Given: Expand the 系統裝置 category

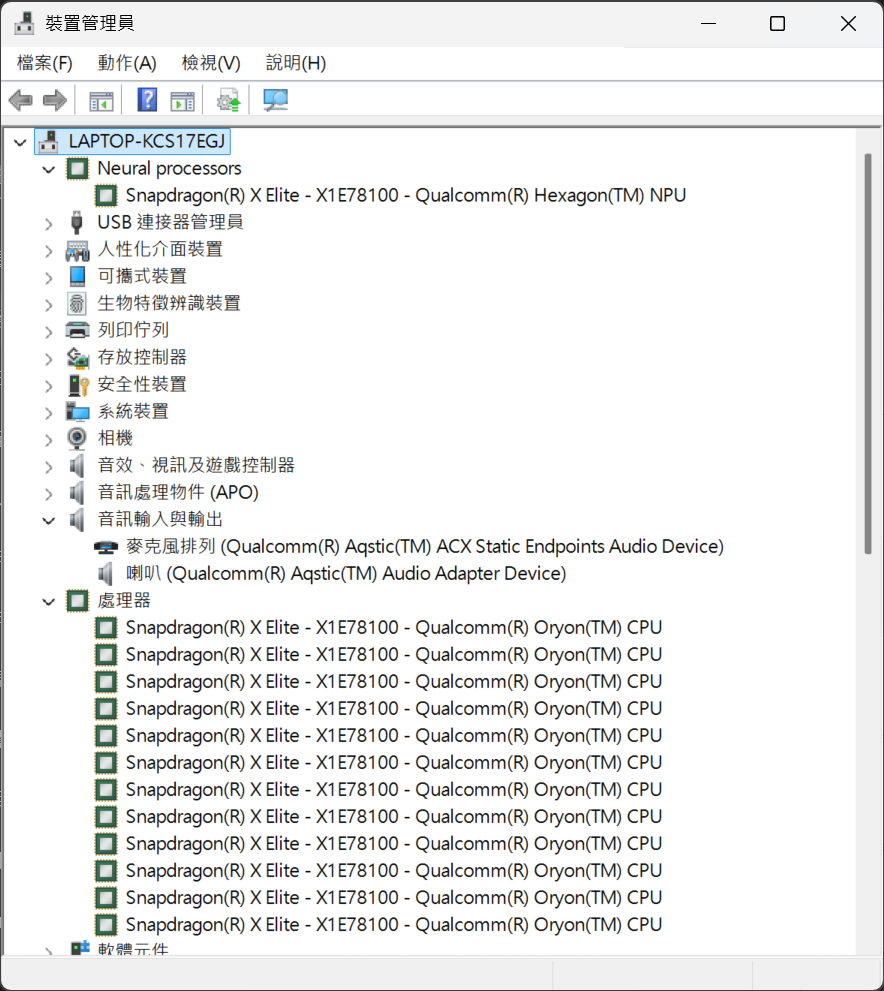Looking at the screenshot, I should pyautogui.click(x=49, y=413).
